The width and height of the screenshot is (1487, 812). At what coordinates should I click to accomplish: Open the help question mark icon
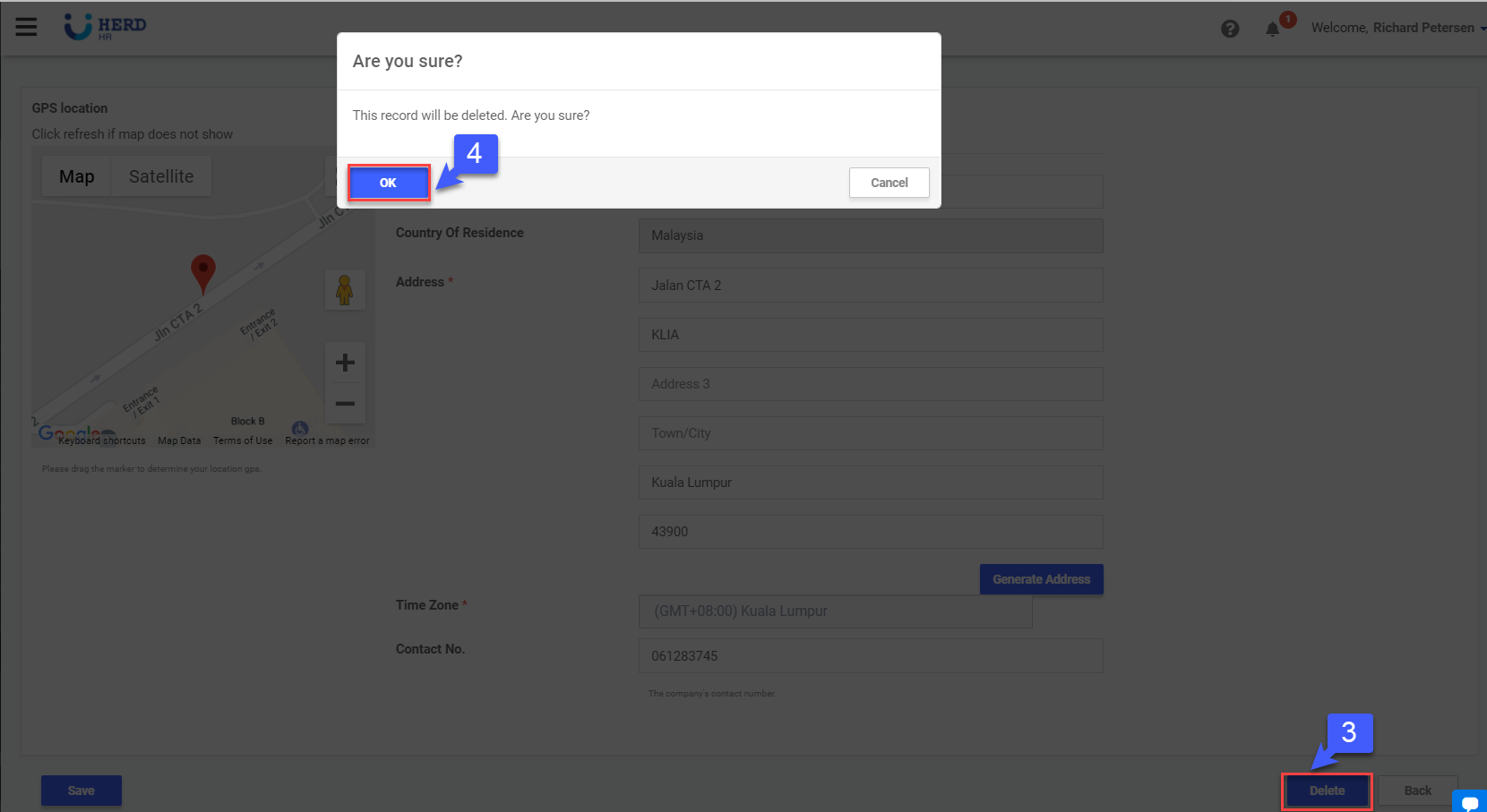1230,29
